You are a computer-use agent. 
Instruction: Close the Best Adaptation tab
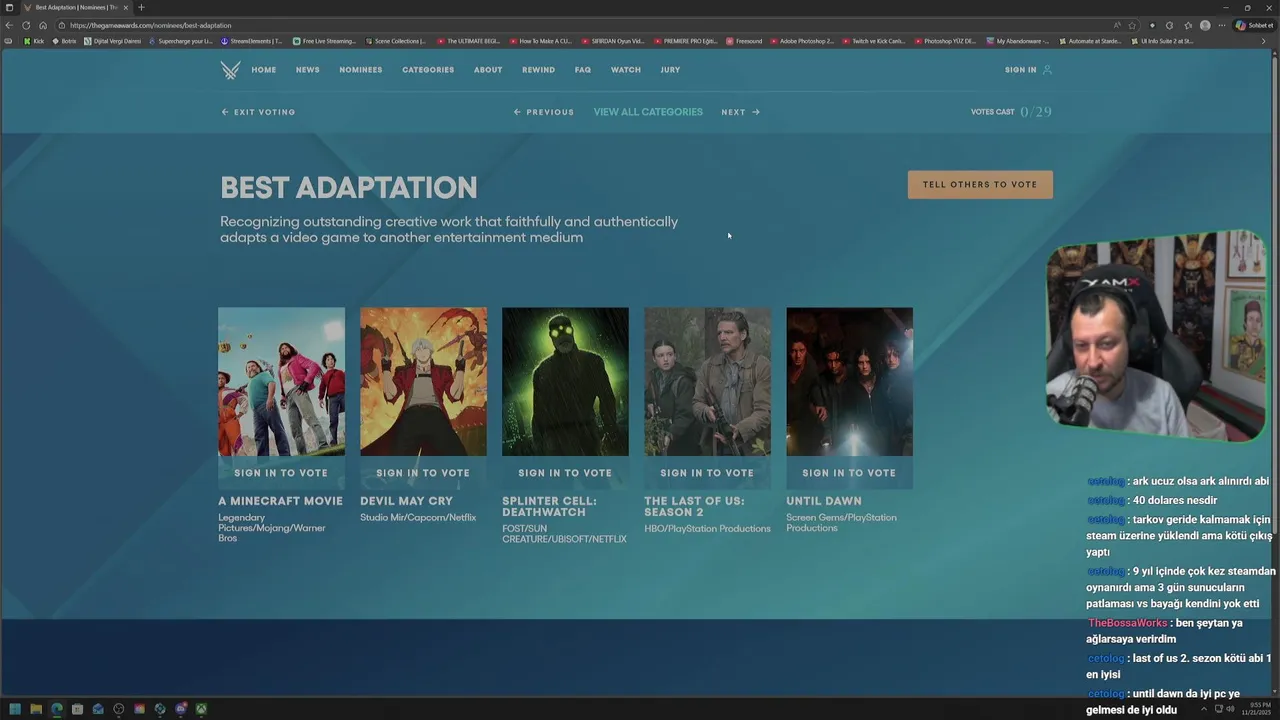tap(125, 7)
